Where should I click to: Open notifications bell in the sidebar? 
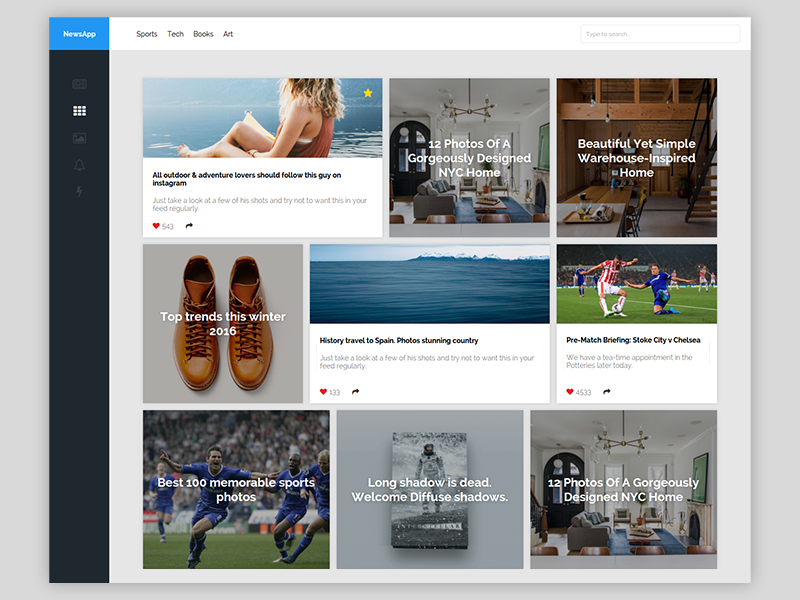[79, 165]
